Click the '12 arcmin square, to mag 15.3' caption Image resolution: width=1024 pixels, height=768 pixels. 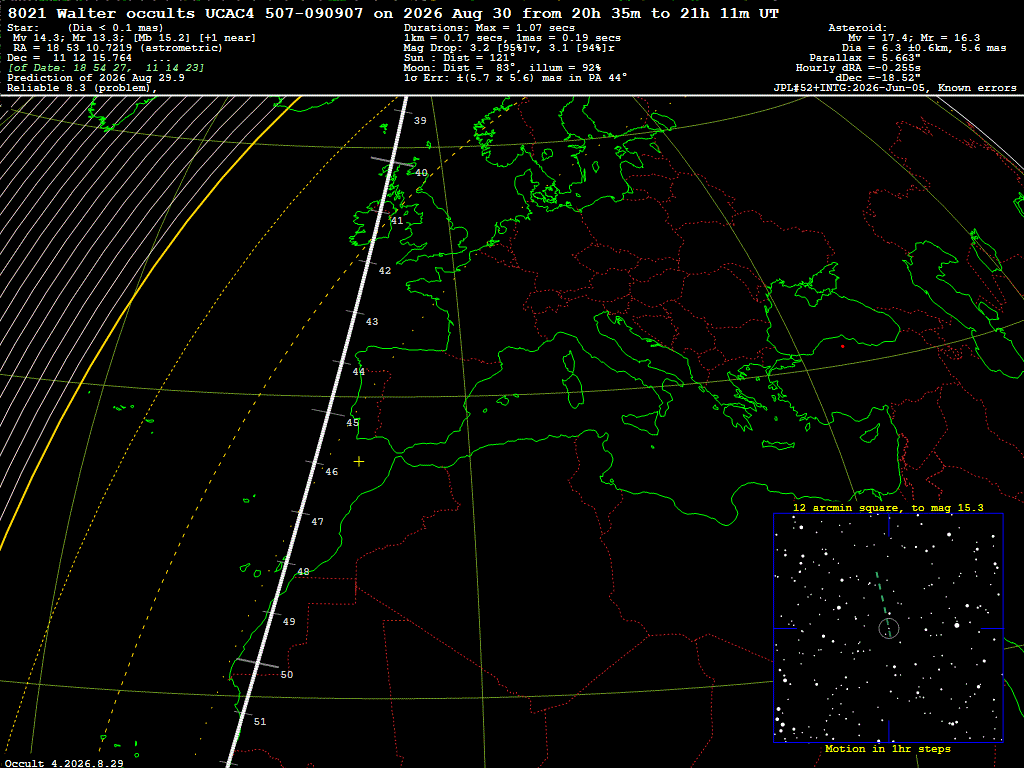click(888, 507)
